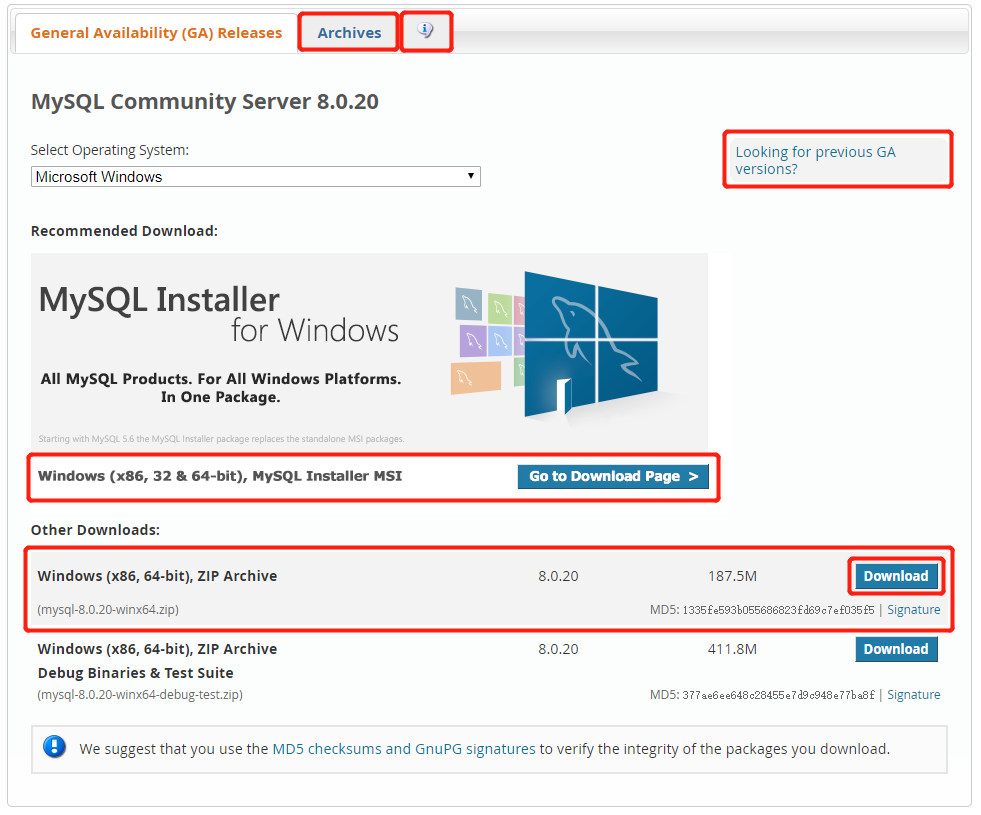Select General Availability (GA) Releases tab

(156, 33)
